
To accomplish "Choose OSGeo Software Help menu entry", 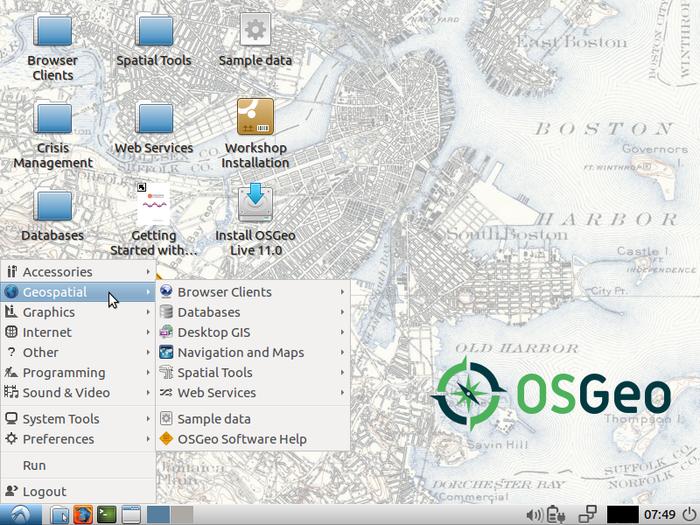I will pyautogui.click(x=241, y=439).
